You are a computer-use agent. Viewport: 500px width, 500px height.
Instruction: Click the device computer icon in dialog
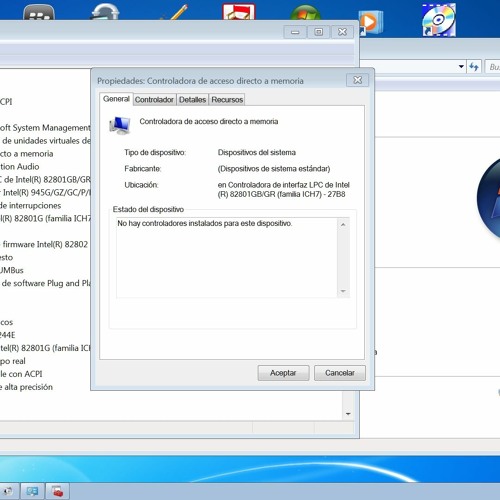[119, 125]
